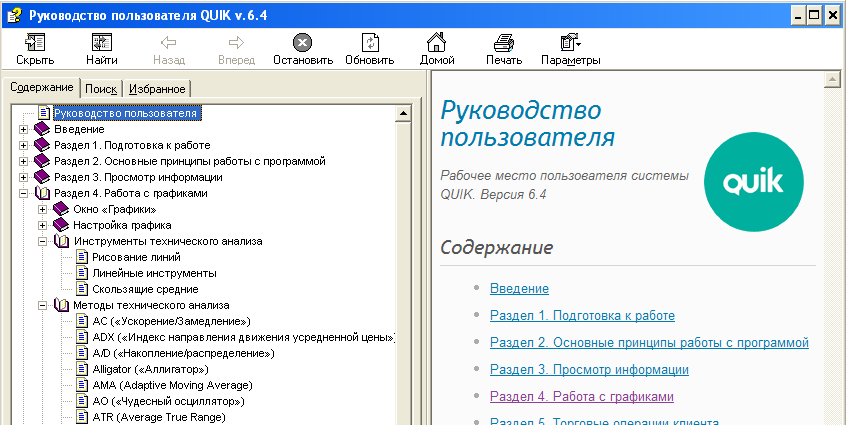
Task: Expand Раздел 3. Просмотр информации node
Action: (x=24, y=177)
